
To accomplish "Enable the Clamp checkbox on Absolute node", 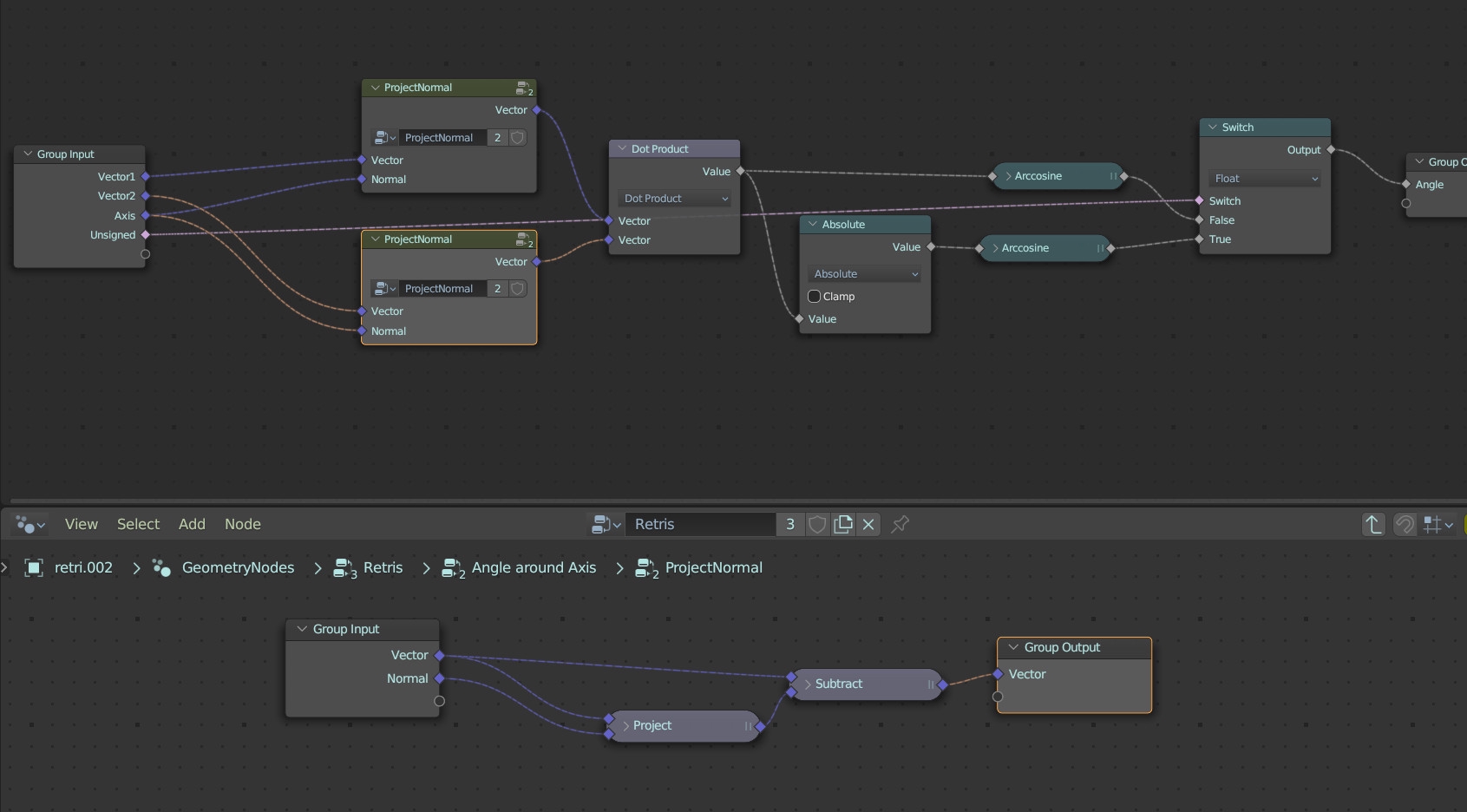I will (815, 297).
